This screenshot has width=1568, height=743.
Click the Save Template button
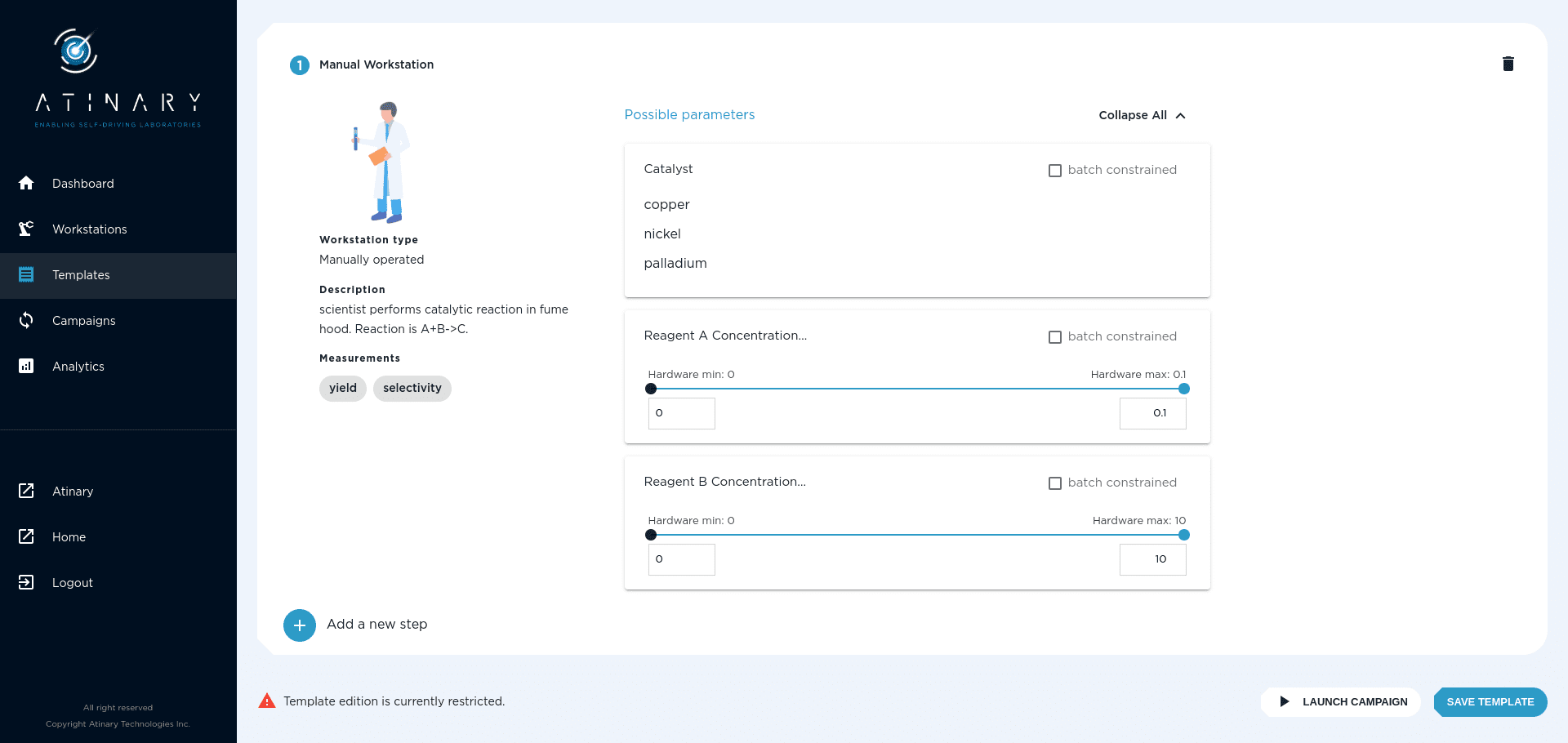[1490, 701]
